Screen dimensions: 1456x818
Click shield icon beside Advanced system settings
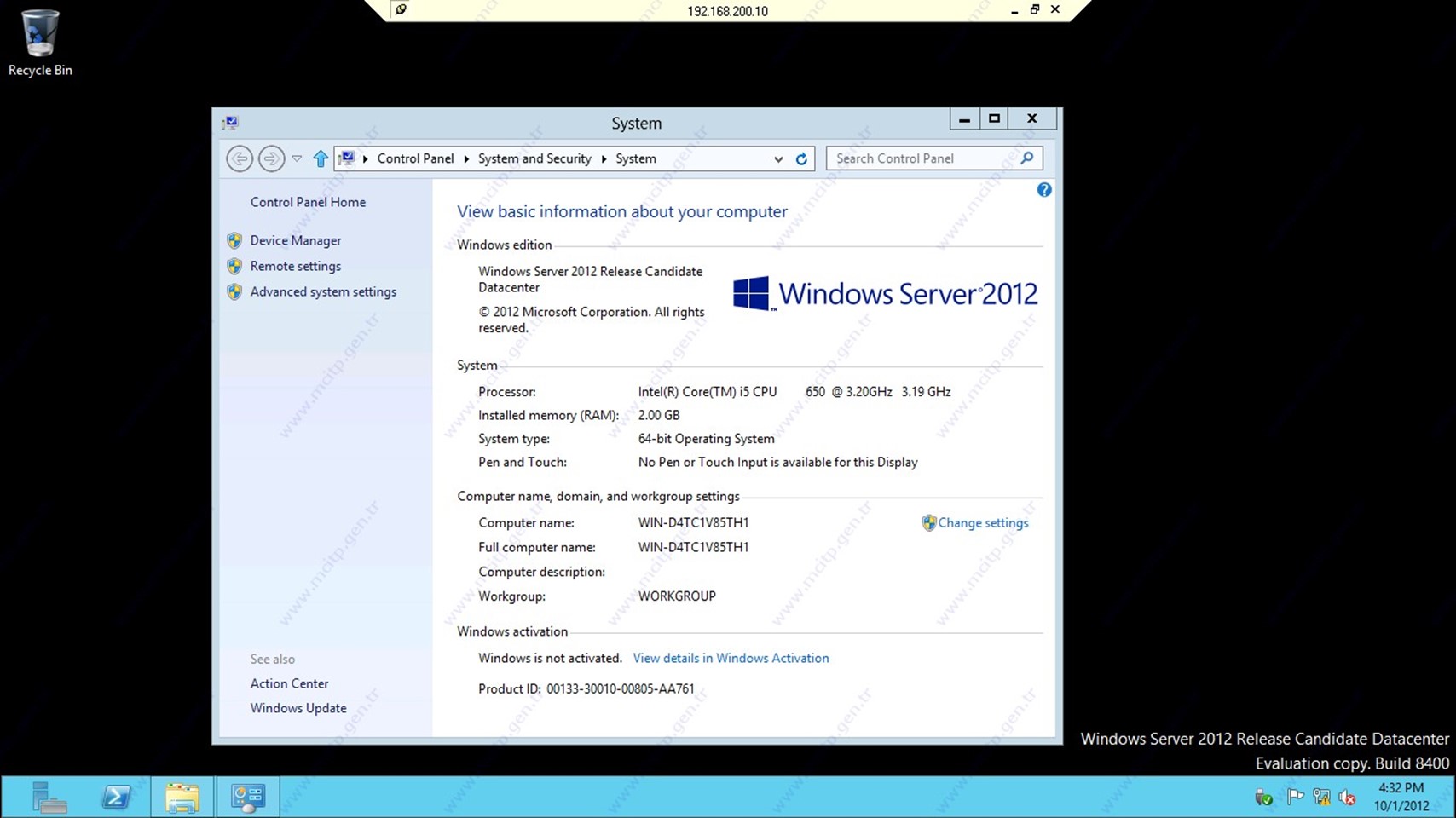click(x=234, y=291)
